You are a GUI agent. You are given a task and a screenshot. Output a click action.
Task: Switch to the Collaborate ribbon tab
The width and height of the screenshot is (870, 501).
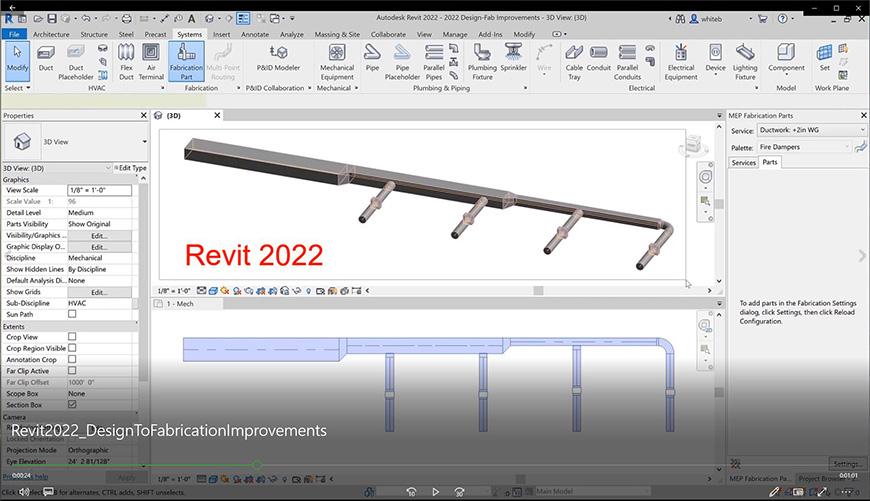pyautogui.click(x=388, y=34)
